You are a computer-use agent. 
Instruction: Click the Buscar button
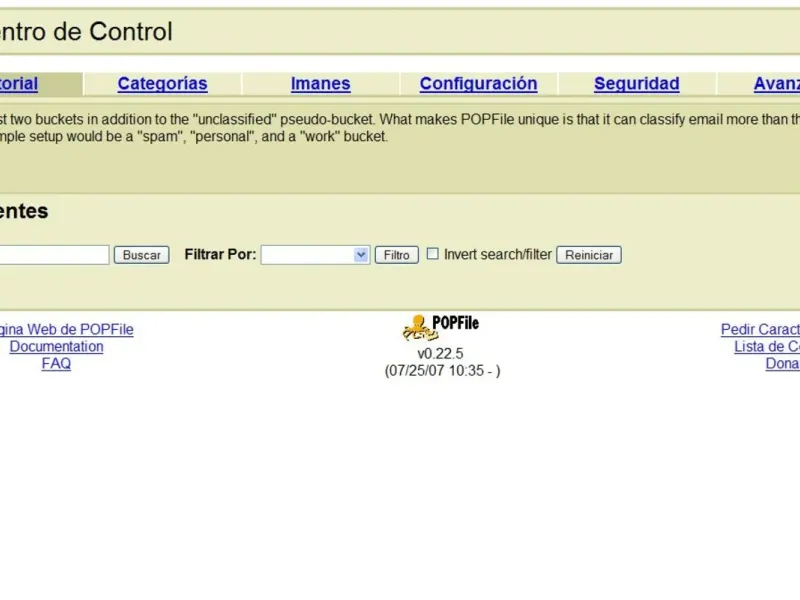141,255
